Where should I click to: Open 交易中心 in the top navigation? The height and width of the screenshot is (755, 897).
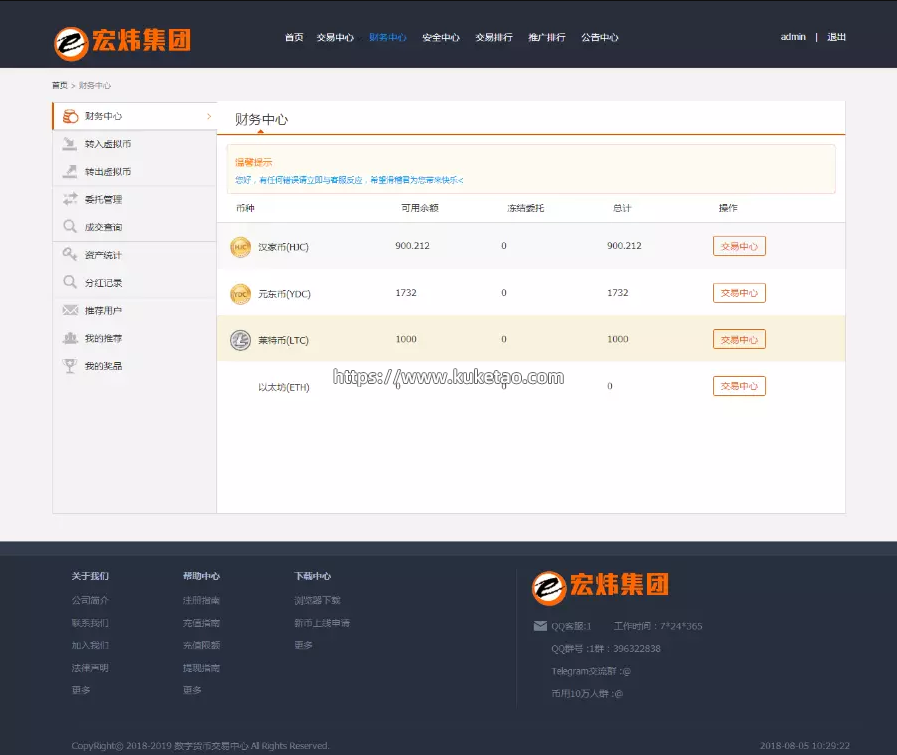pos(335,37)
